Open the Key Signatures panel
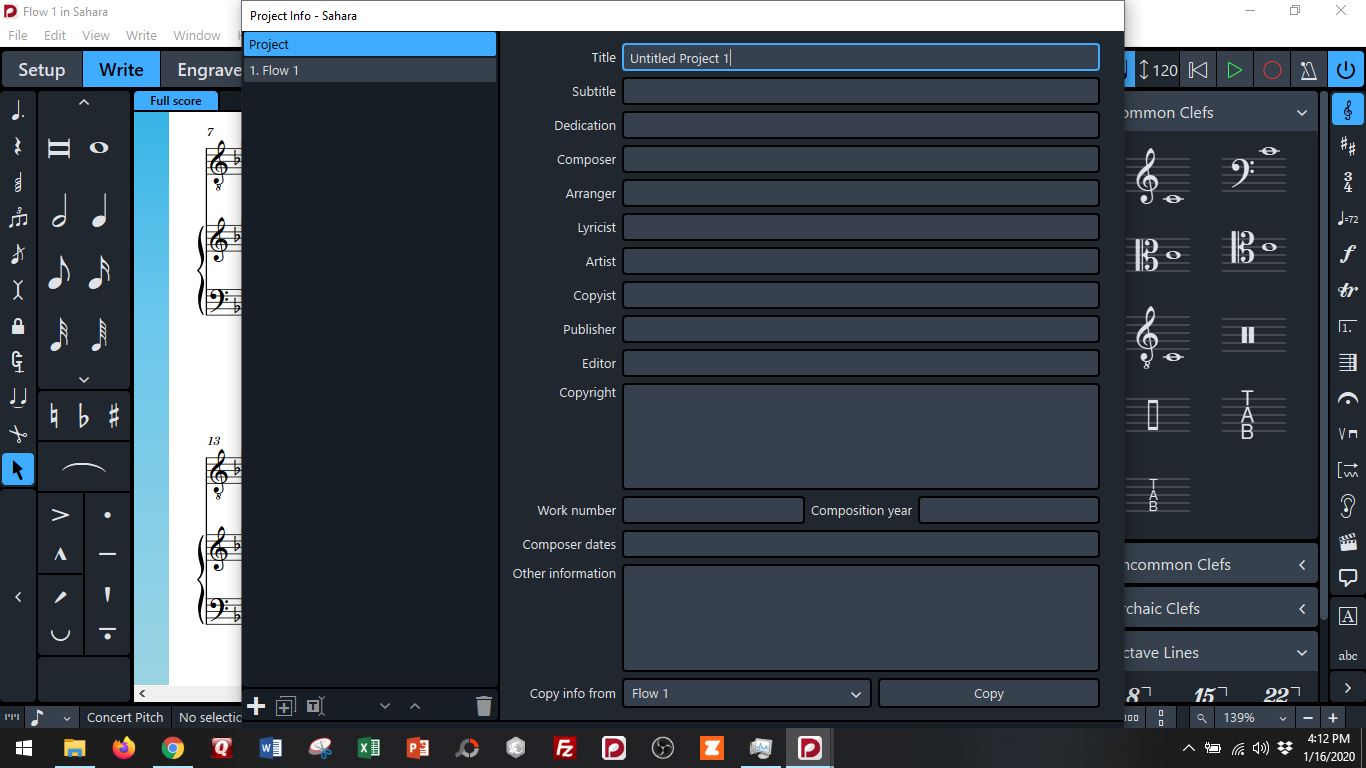1366x768 pixels. tap(1348, 146)
